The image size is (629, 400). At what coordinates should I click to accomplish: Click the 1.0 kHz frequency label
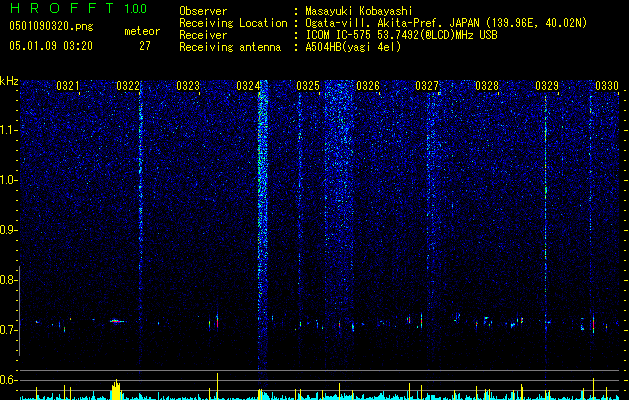(x=8, y=180)
